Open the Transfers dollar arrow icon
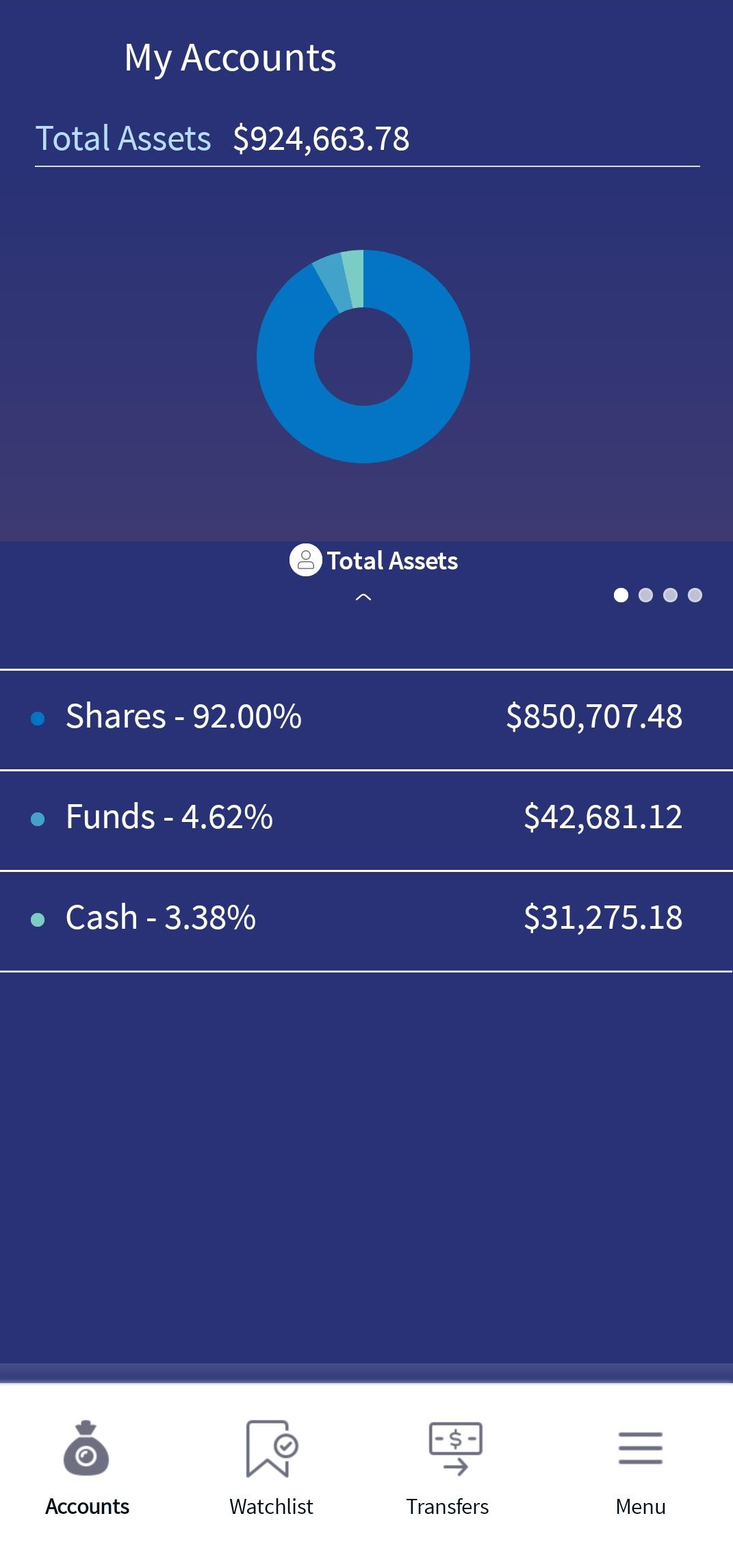Viewport: 733px width, 1568px height. click(455, 1448)
